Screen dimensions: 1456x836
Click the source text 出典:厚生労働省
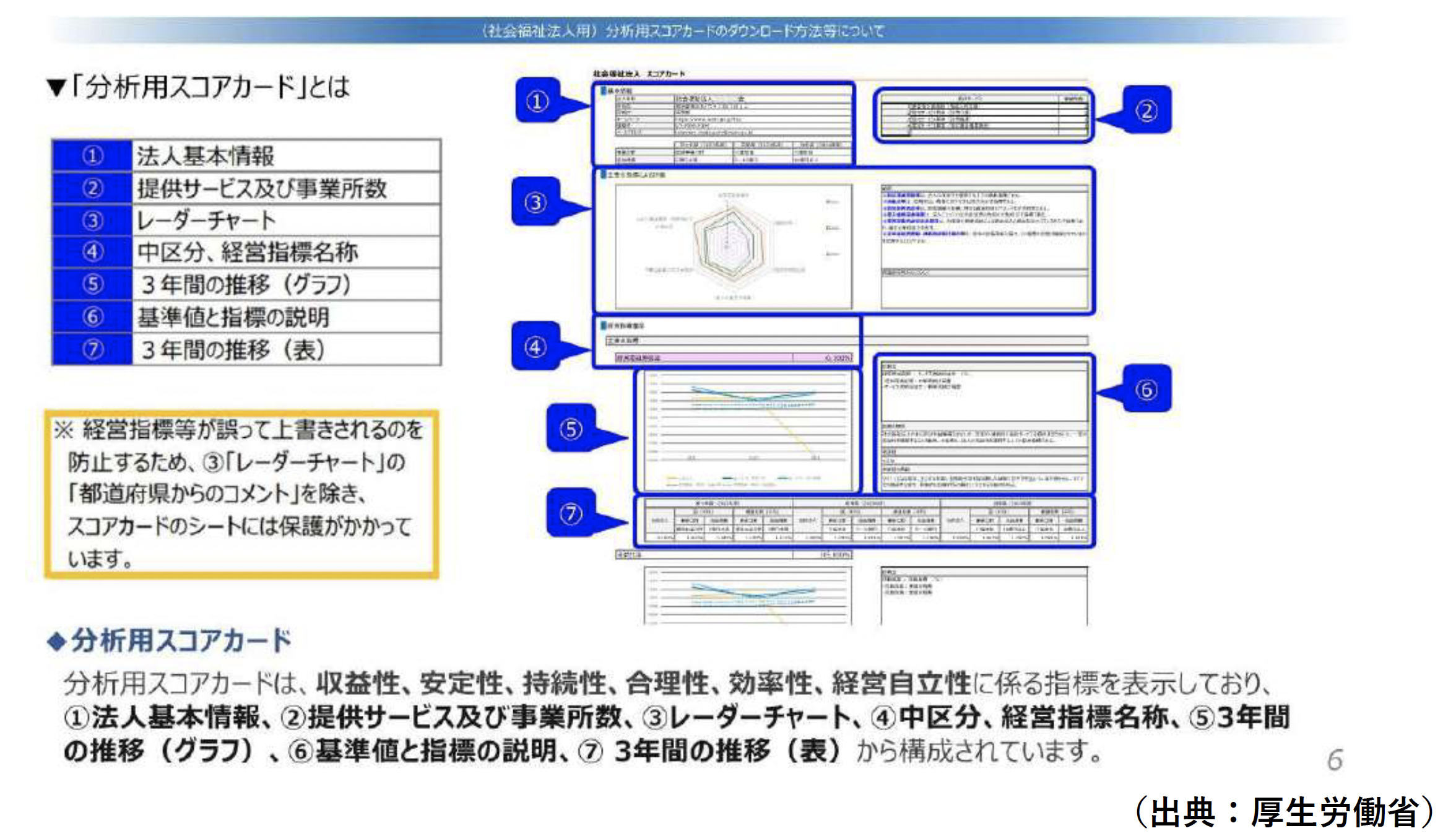pyautogui.click(x=1285, y=812)
